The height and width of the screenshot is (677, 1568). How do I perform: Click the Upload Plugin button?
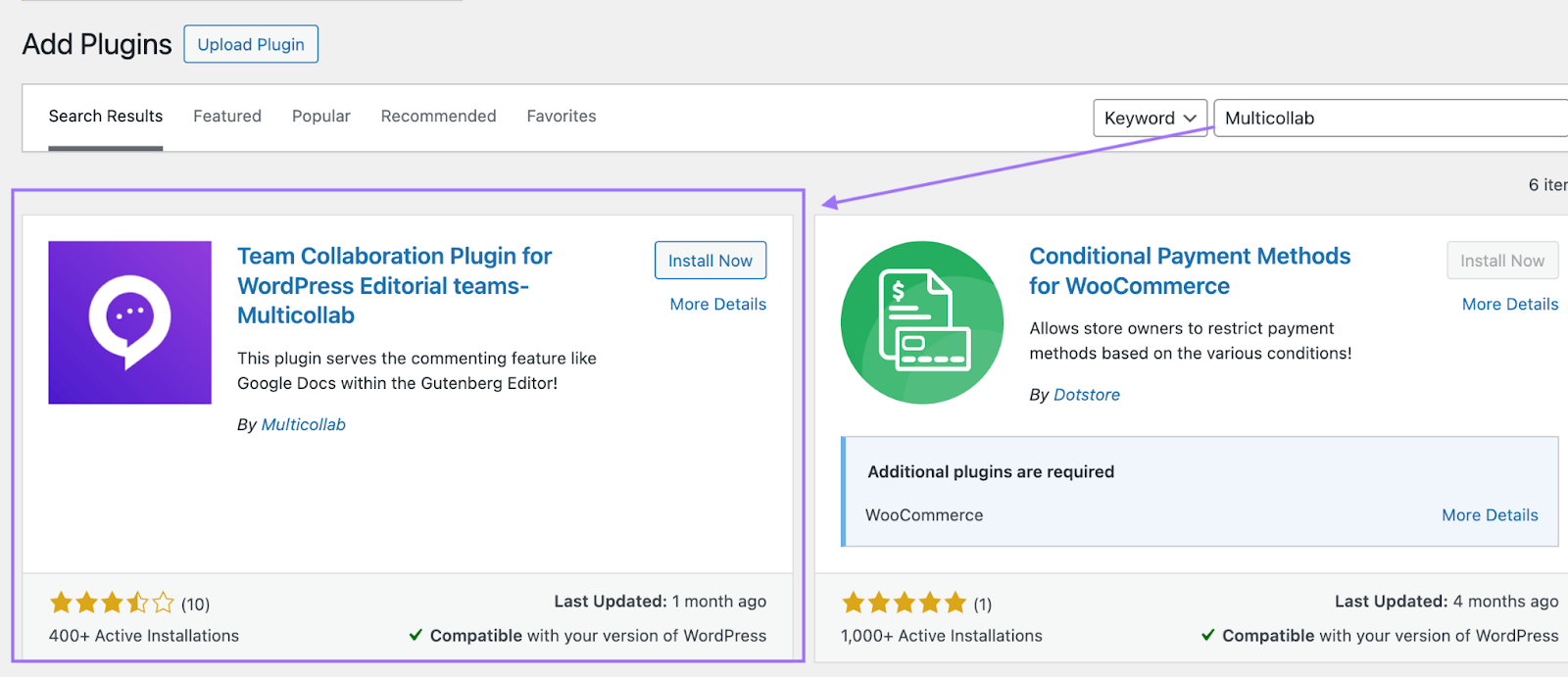tap(251, 44)
